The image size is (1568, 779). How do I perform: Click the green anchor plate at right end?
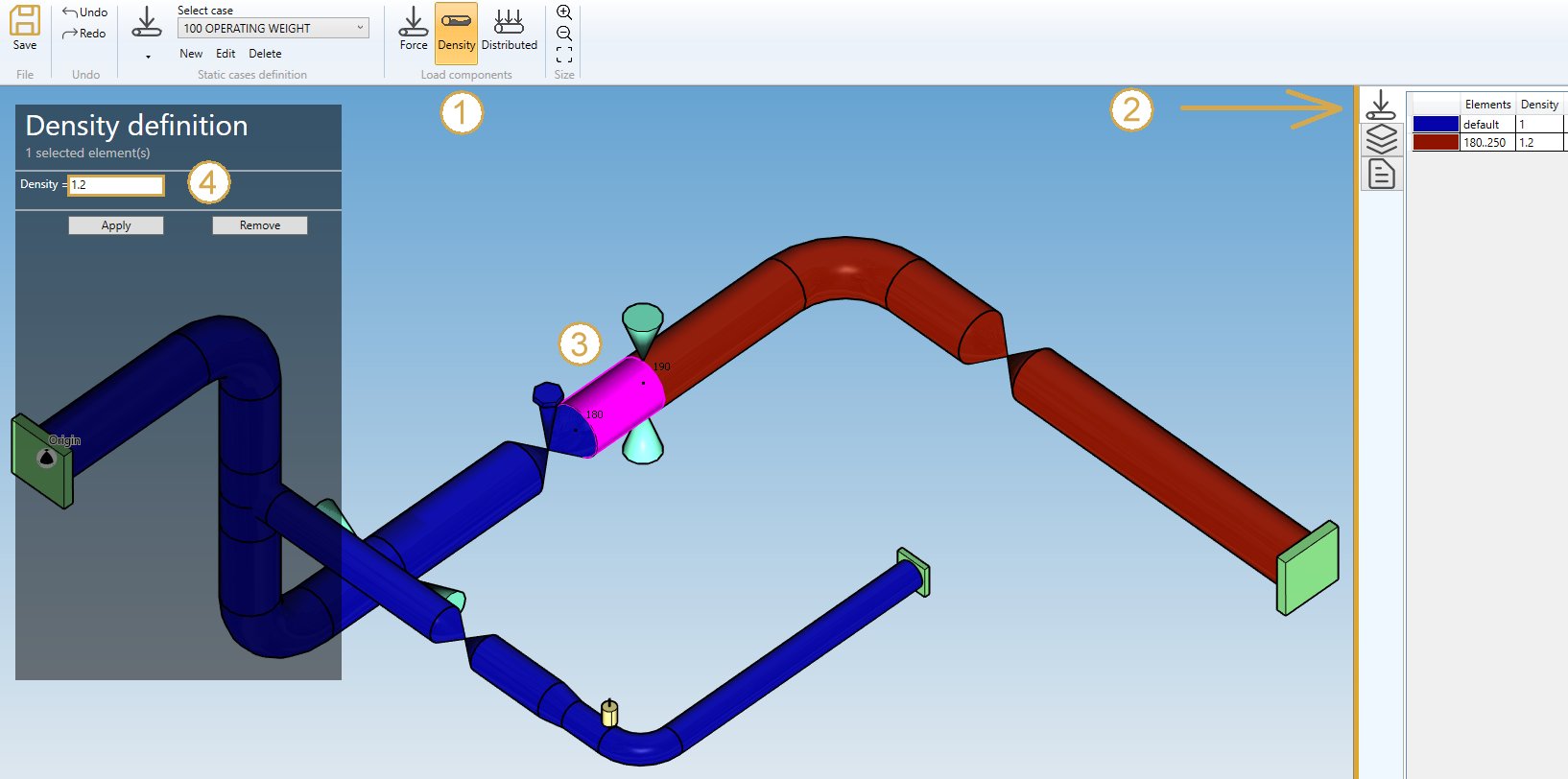(x=1307, y=568)
